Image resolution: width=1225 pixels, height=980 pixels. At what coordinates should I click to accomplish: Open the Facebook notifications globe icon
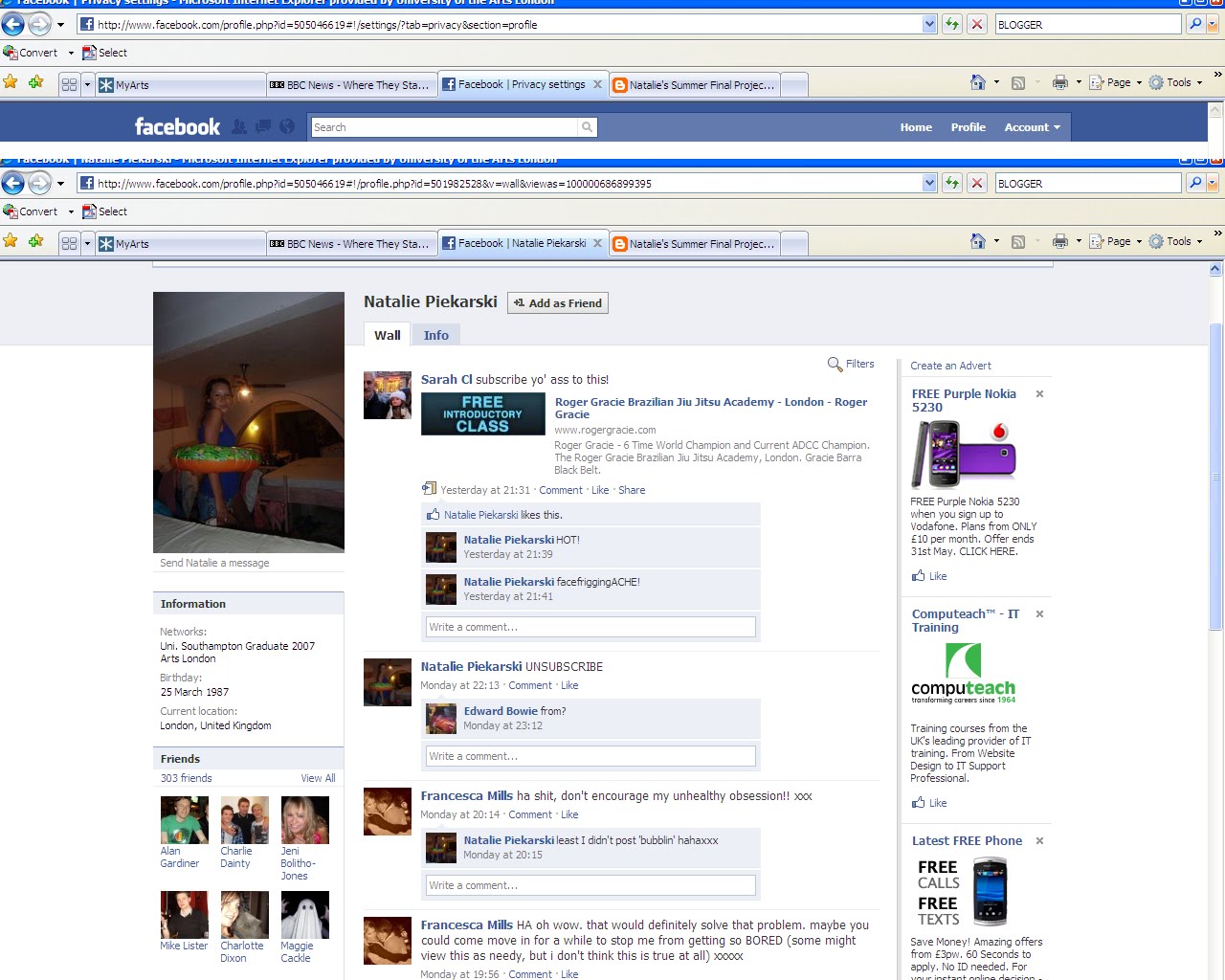[287, 126]
